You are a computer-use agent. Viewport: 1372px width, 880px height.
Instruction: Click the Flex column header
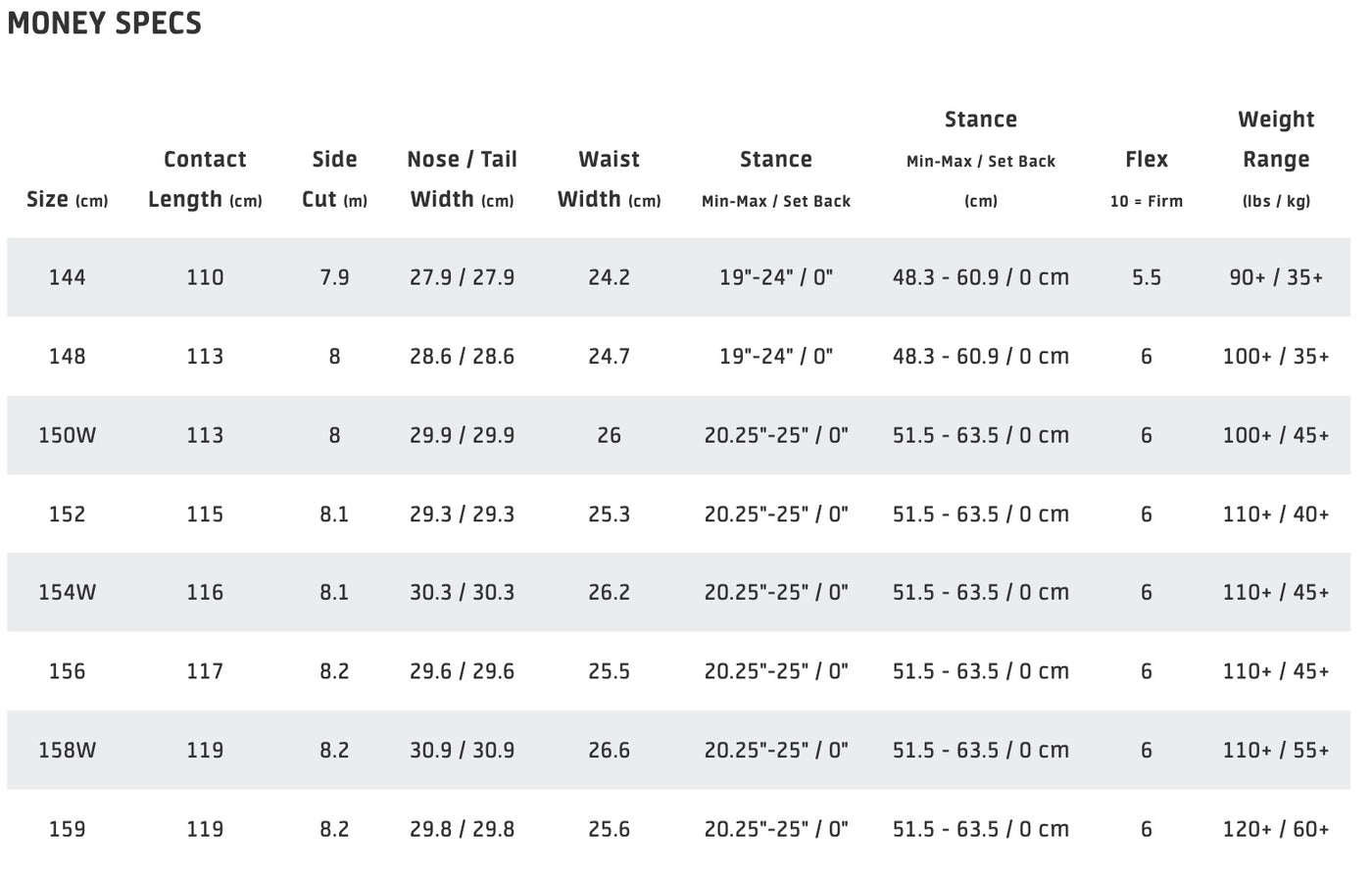pyautogui.click(x=1147, y=178)
